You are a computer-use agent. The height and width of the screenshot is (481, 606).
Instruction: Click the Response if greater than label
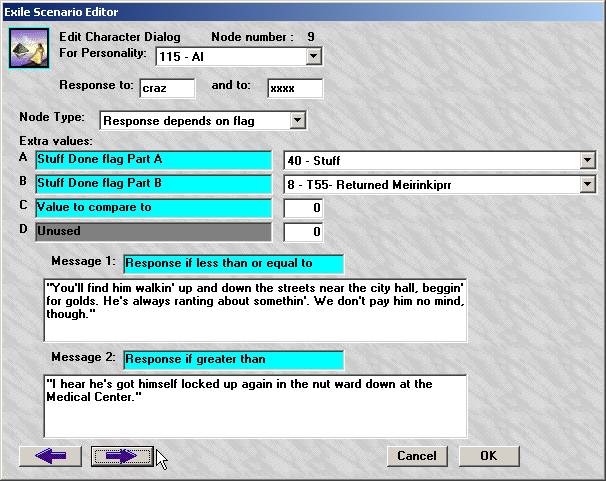point(233,359)
